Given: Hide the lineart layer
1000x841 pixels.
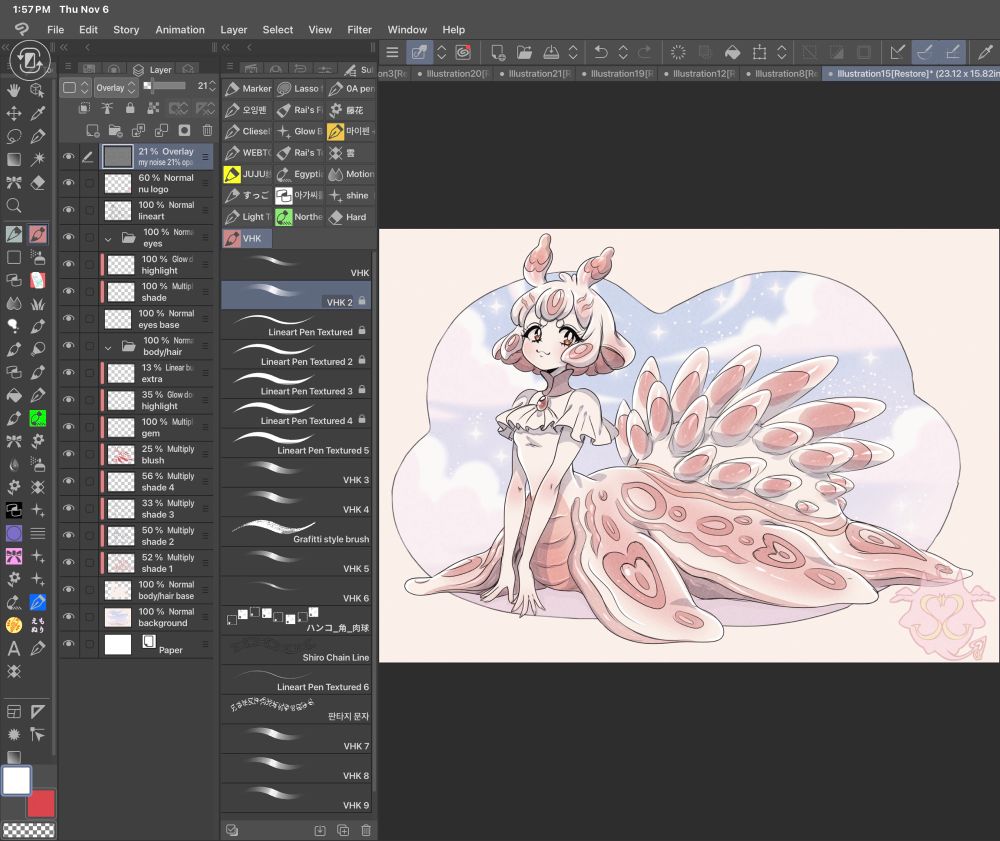Looking at the screenshot, I should [x=68, y=211].
